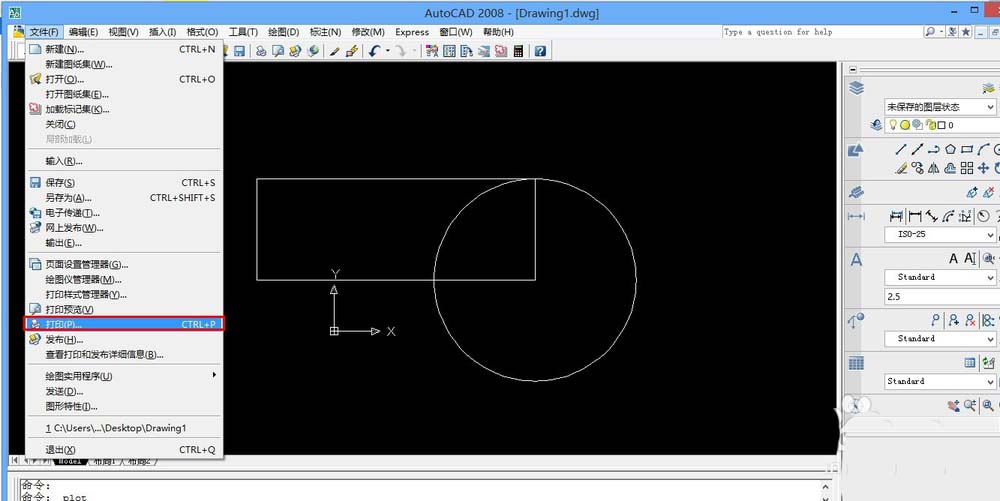This screenshot has height=501, width=1000.
Task: Open the Express menu
Action: (x=412, y=32)
